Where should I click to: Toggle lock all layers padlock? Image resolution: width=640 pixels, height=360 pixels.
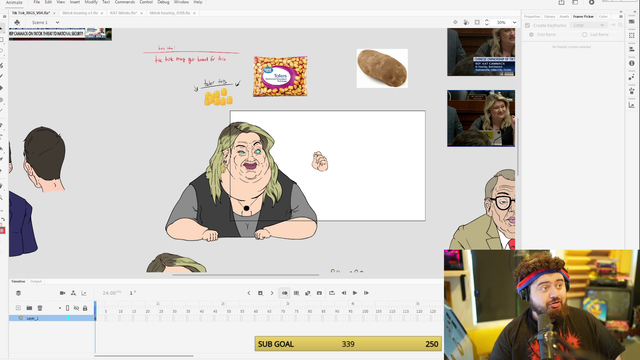tap(85, 308)
